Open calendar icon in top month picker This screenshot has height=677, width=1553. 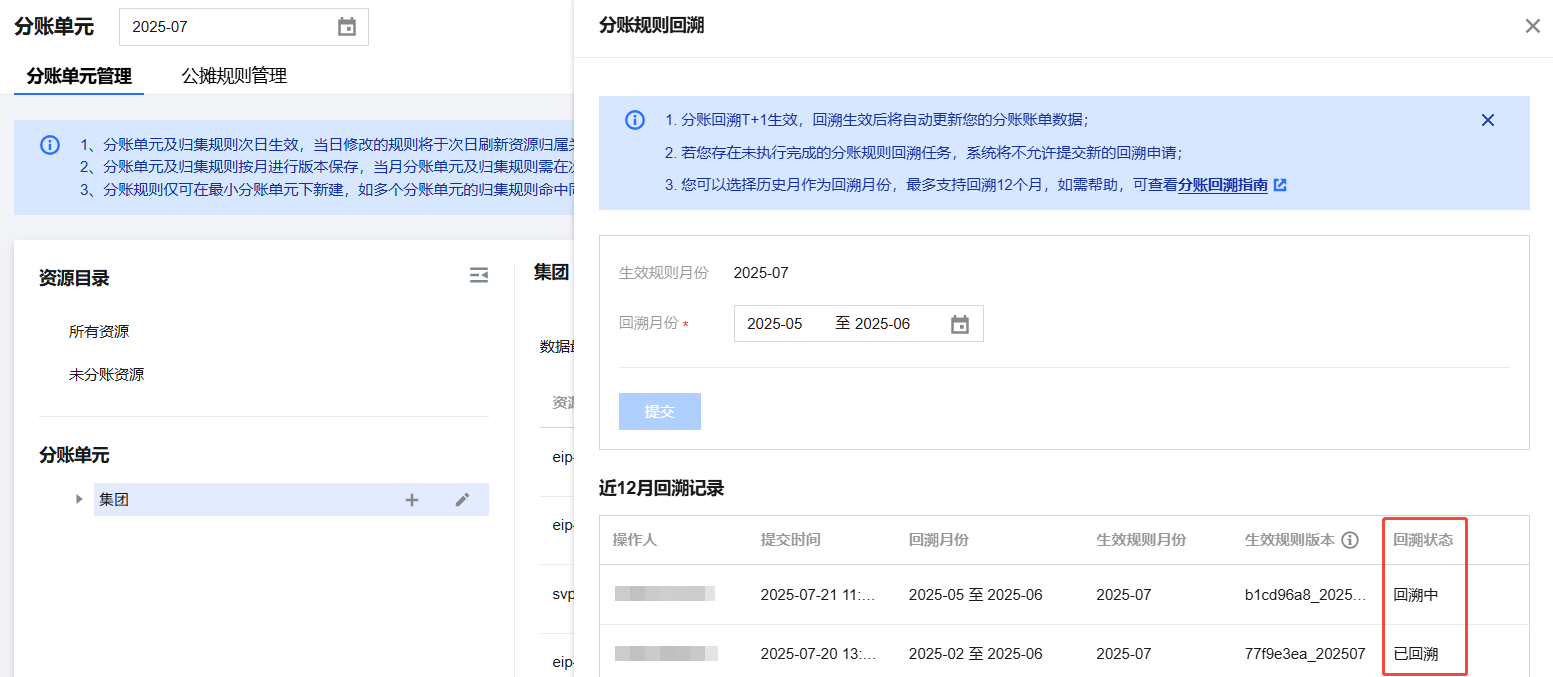347,27
